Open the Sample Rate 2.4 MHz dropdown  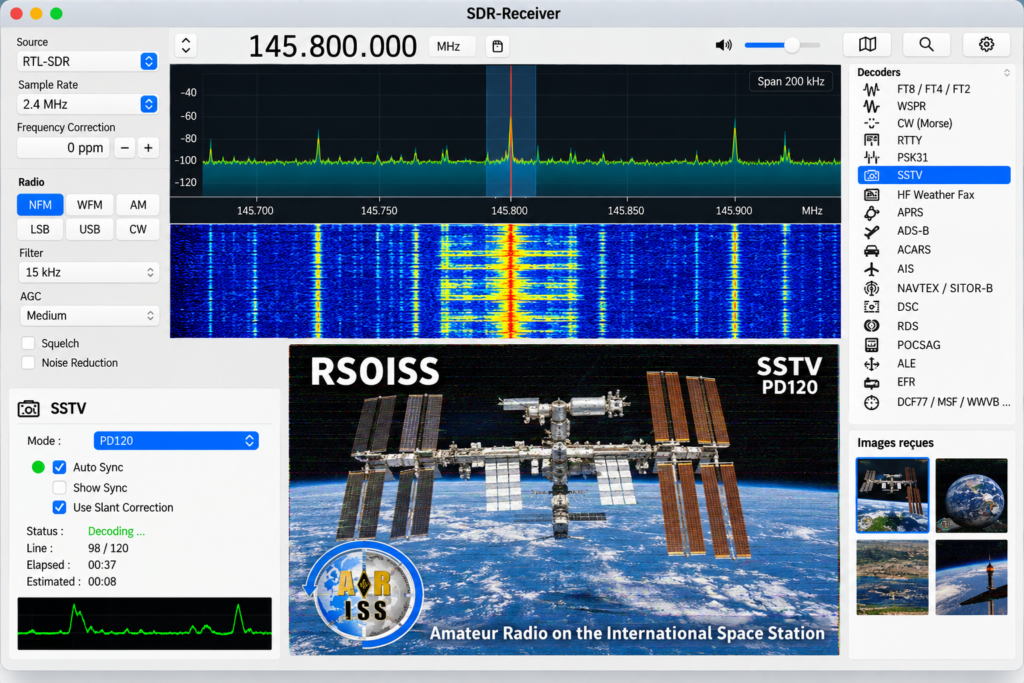(x=88, y=104)
